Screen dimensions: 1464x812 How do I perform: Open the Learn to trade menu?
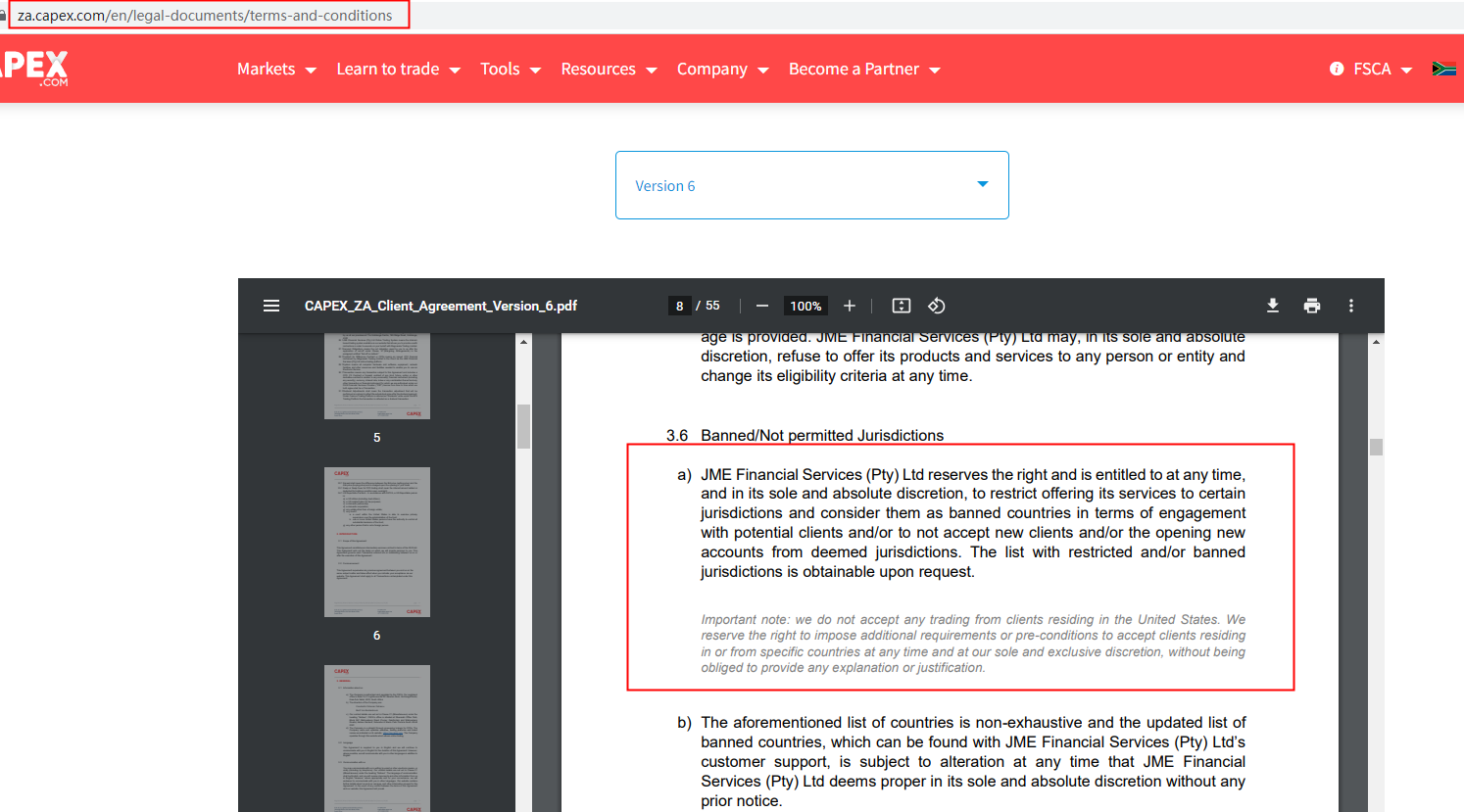399,70
